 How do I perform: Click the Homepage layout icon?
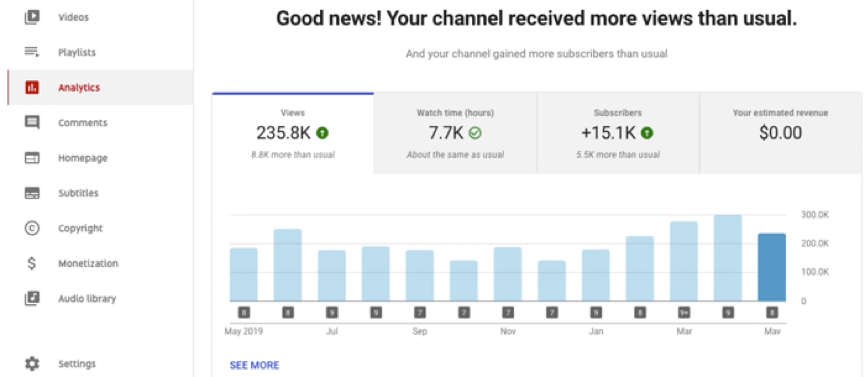(x=32, y=158)
